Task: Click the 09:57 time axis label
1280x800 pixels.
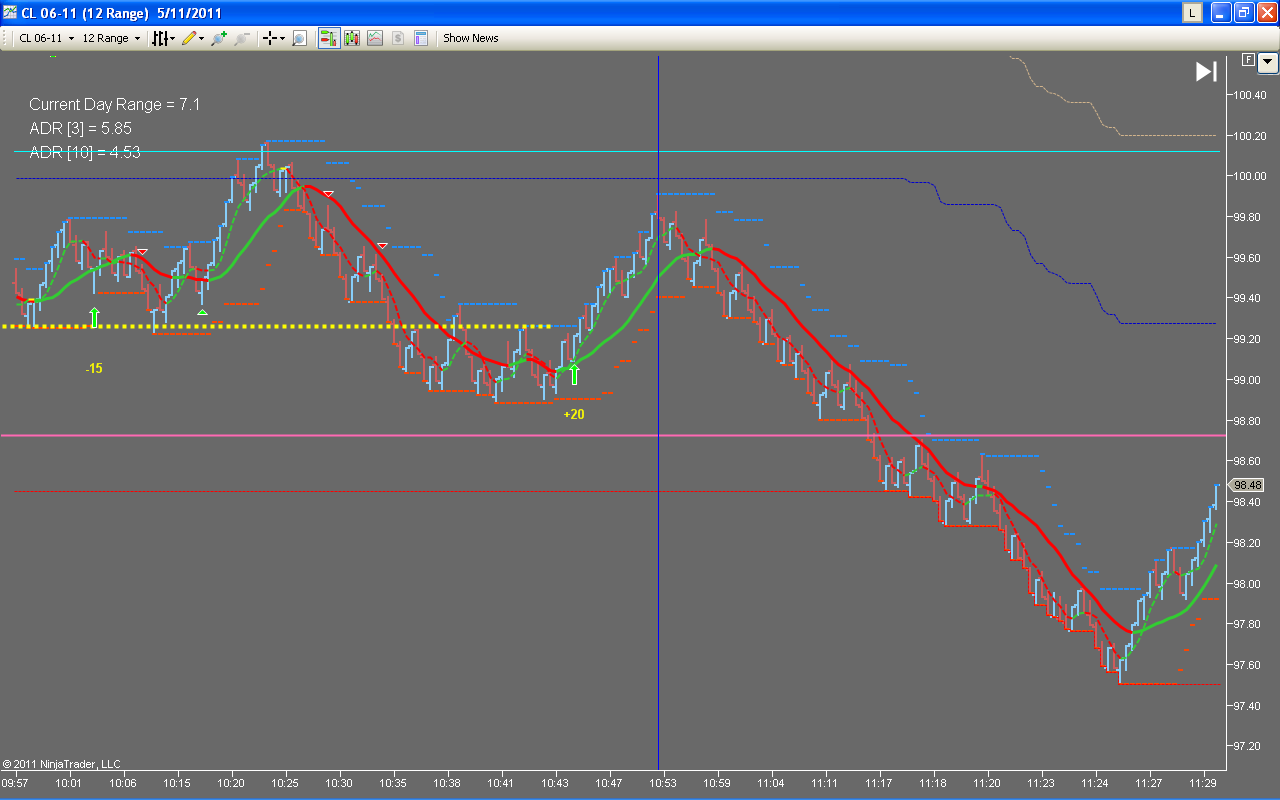Action: (16, 783)
